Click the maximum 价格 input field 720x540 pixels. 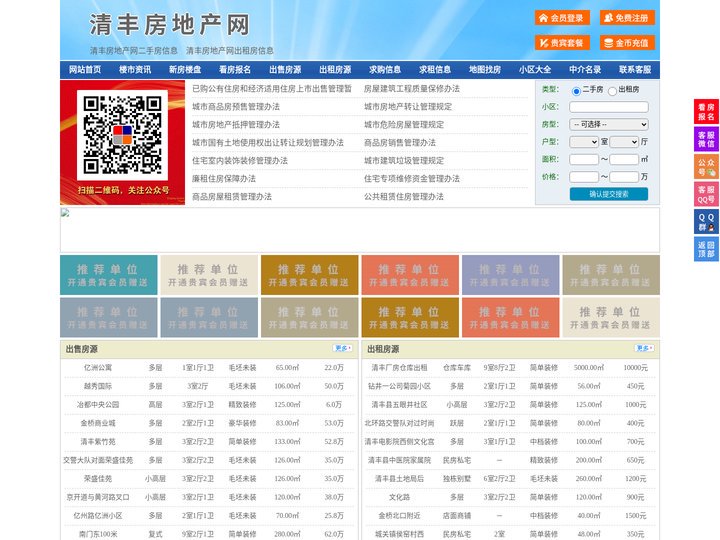[x=624, y=177]
